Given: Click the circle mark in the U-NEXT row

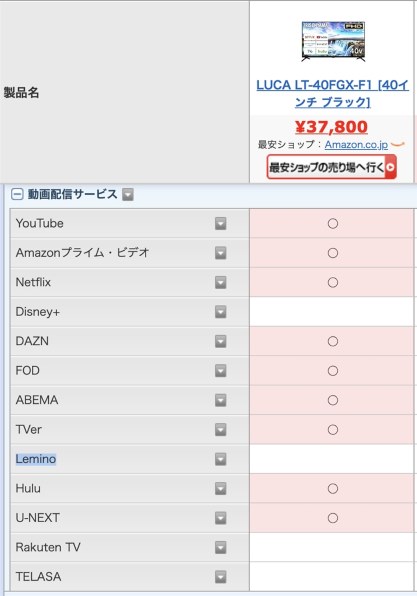Looking at the screenshot, I should click(333, 518).
